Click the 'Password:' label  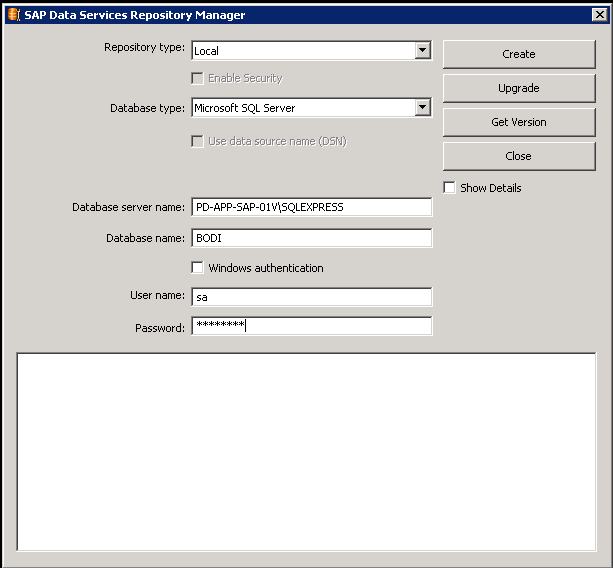click(x=160, y=328)
